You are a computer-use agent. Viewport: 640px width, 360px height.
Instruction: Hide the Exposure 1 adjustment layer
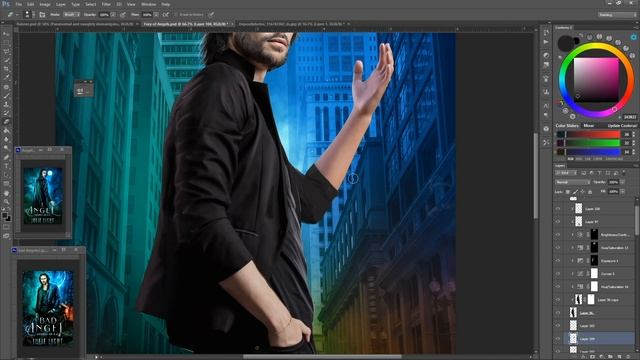coord(558,260)
